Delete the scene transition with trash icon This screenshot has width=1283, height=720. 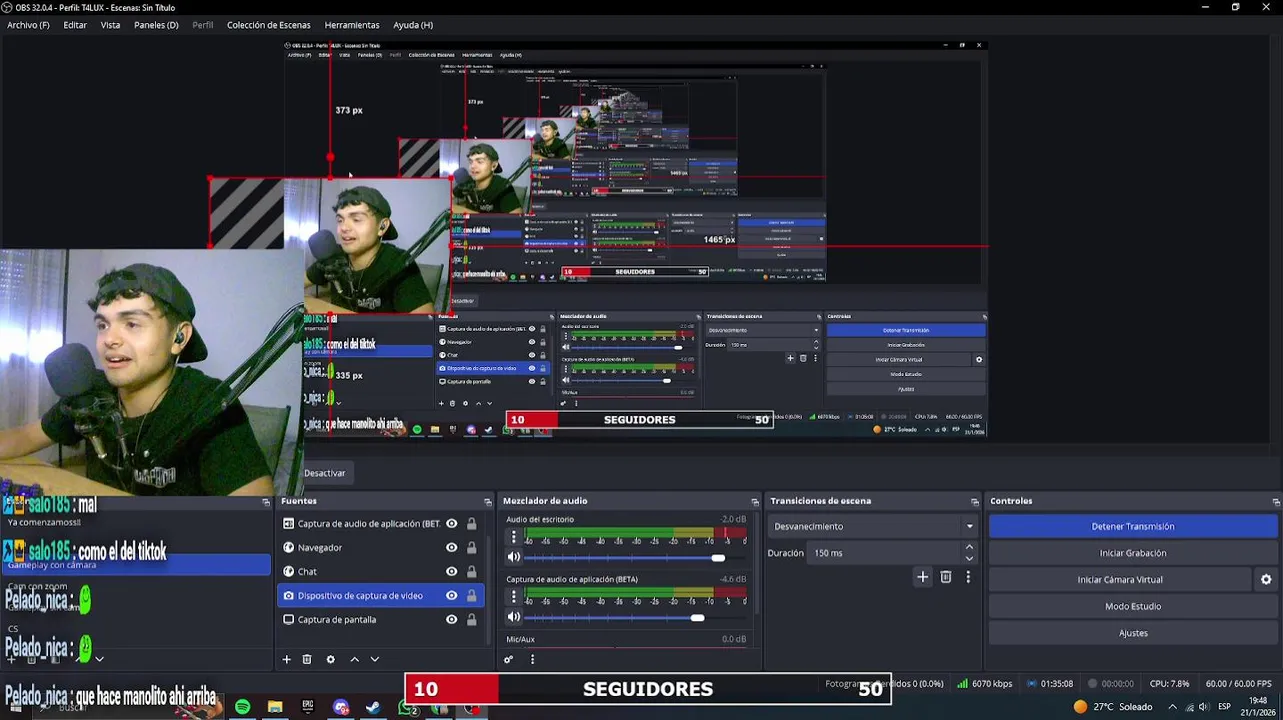946,577
